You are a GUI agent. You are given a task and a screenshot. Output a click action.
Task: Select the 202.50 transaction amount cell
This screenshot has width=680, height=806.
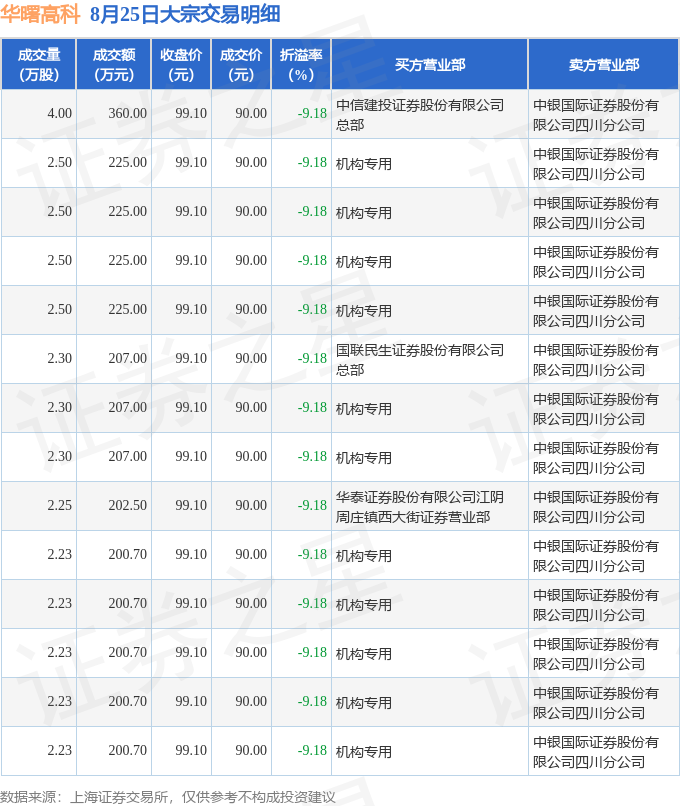click(114, 506)
